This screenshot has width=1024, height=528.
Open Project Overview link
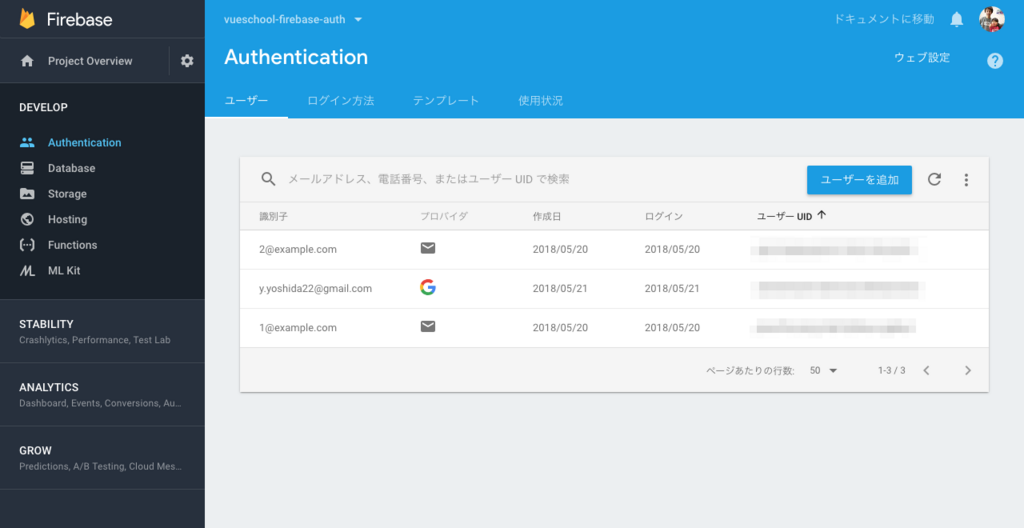[x=89, y=61]
